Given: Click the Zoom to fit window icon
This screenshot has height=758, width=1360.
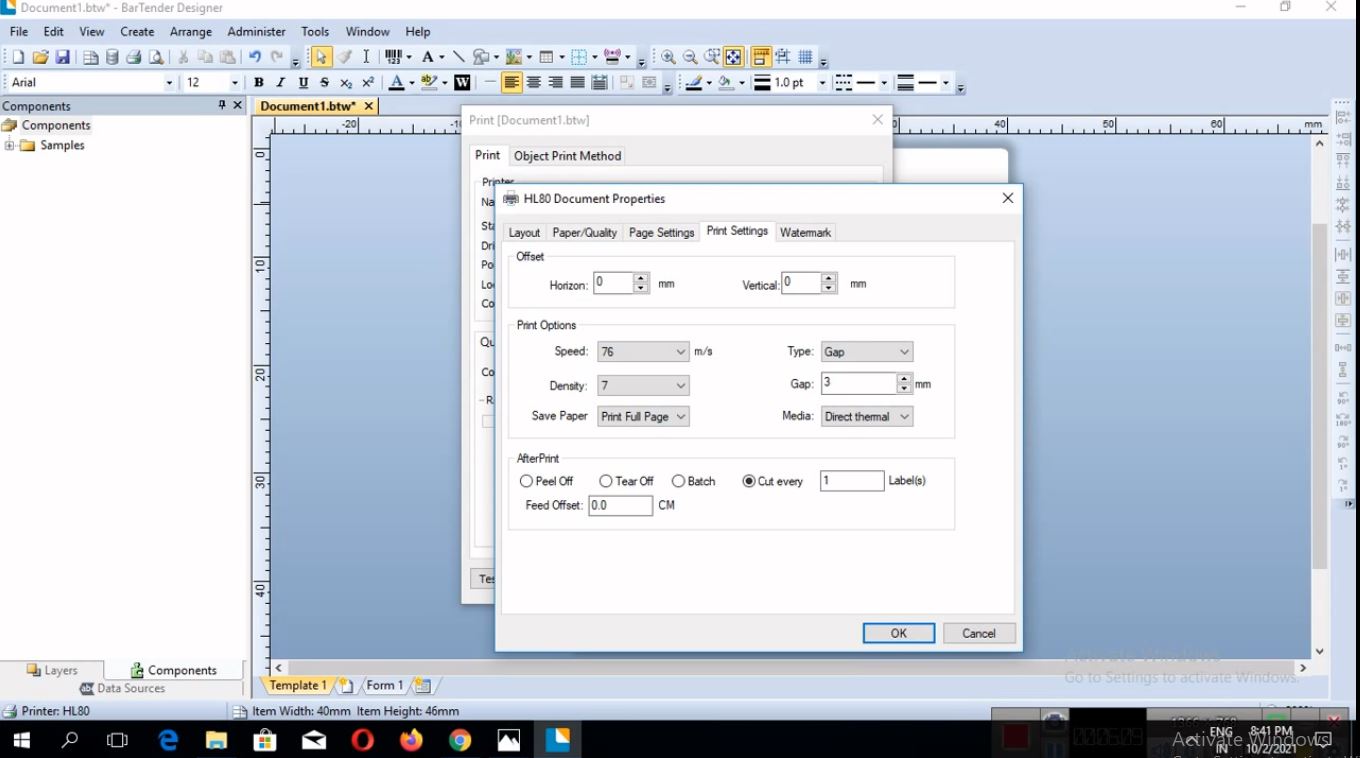Looking at the screenshot, I should click(733, 57).
